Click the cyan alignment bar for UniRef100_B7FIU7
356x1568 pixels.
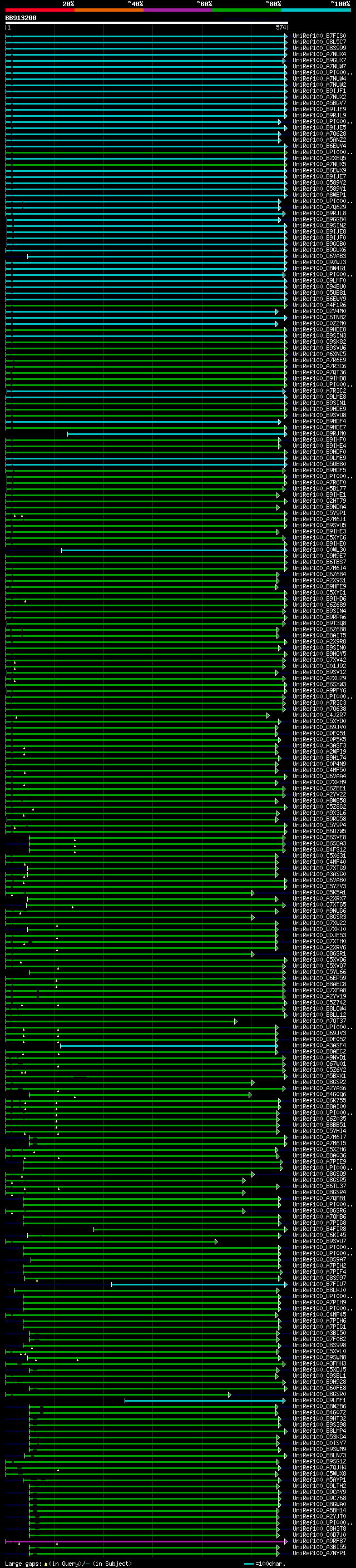tap(199, 1284)
